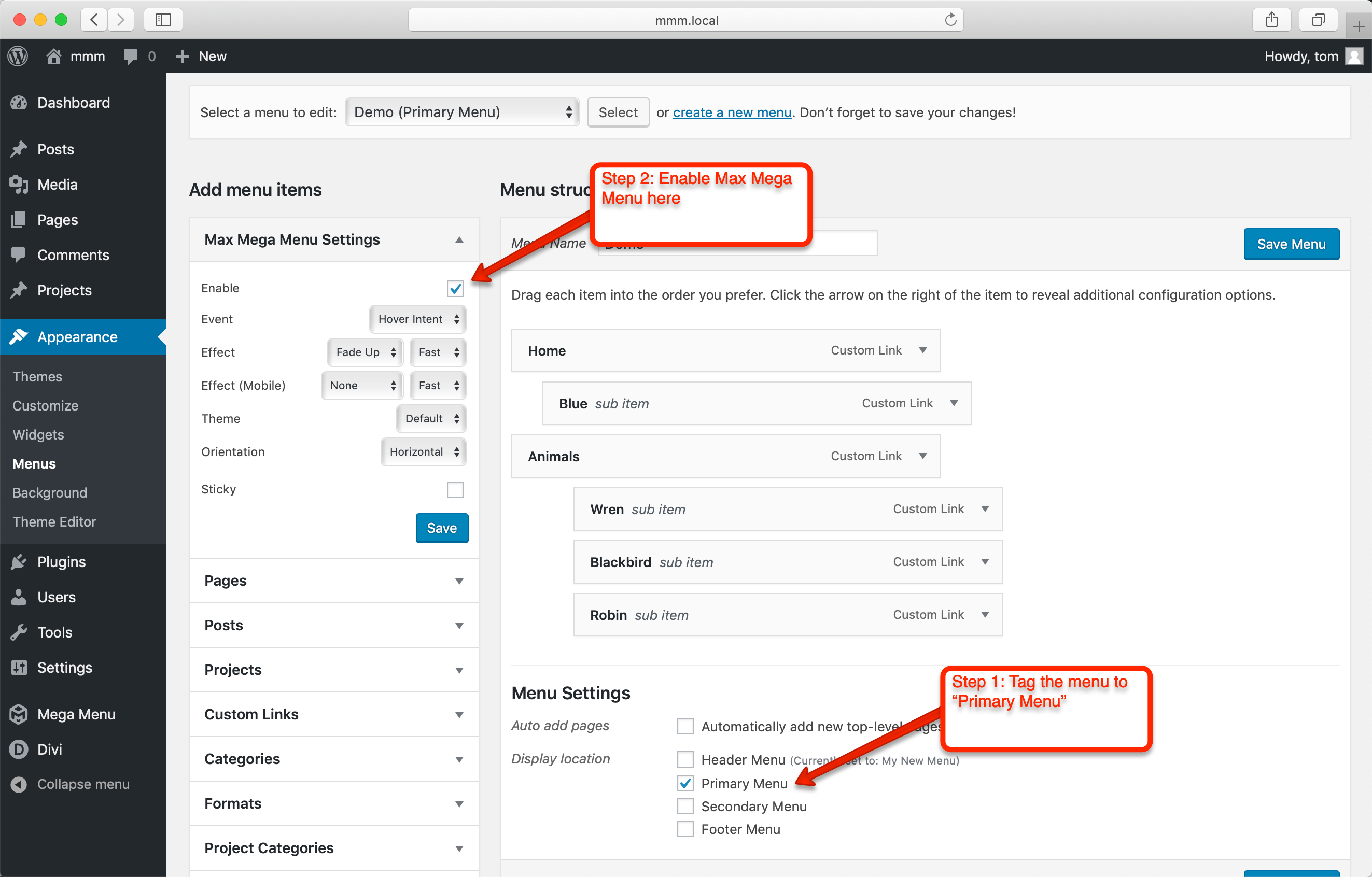The height and width of the screenshot is (877, 1372).
Task: Click the create a new menu link
Action: click(x=732, y=113)
